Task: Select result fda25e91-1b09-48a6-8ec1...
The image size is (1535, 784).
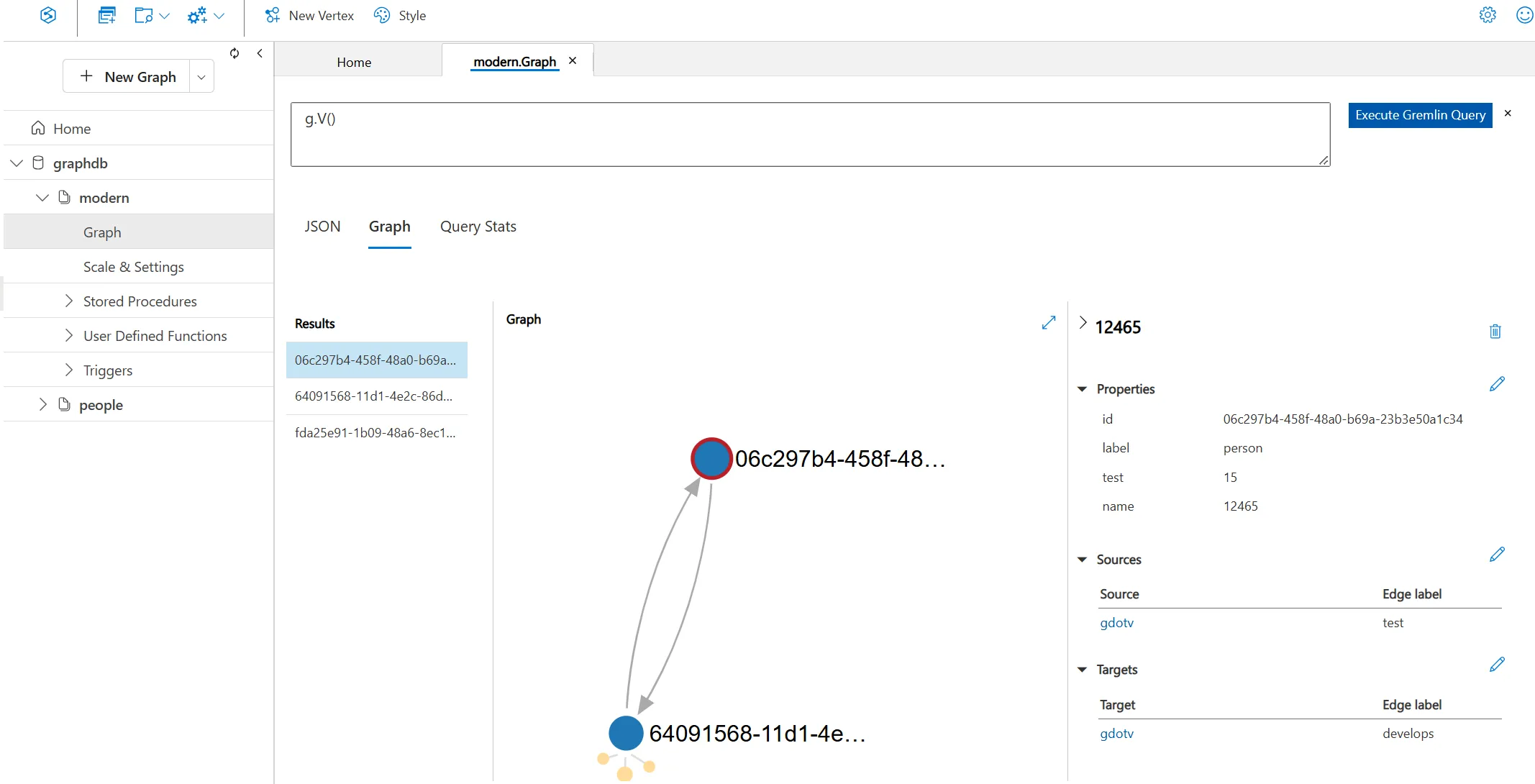Action: [377, 433]
